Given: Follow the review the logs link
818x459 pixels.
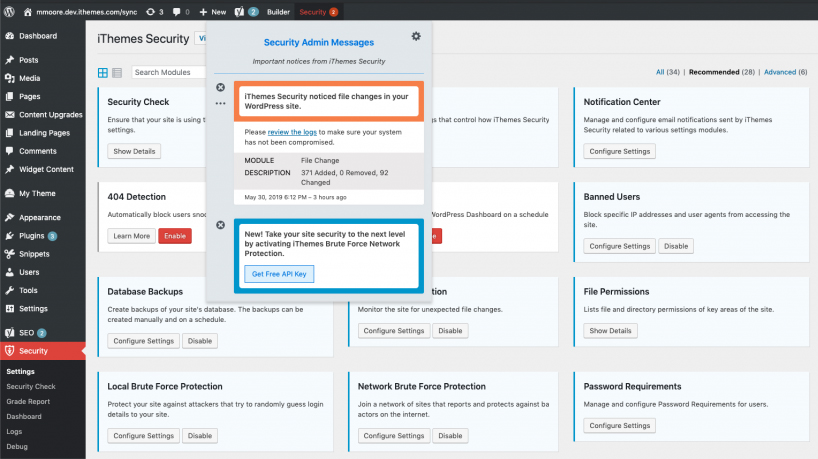Looking at the screenshot, I should (292, 132).
